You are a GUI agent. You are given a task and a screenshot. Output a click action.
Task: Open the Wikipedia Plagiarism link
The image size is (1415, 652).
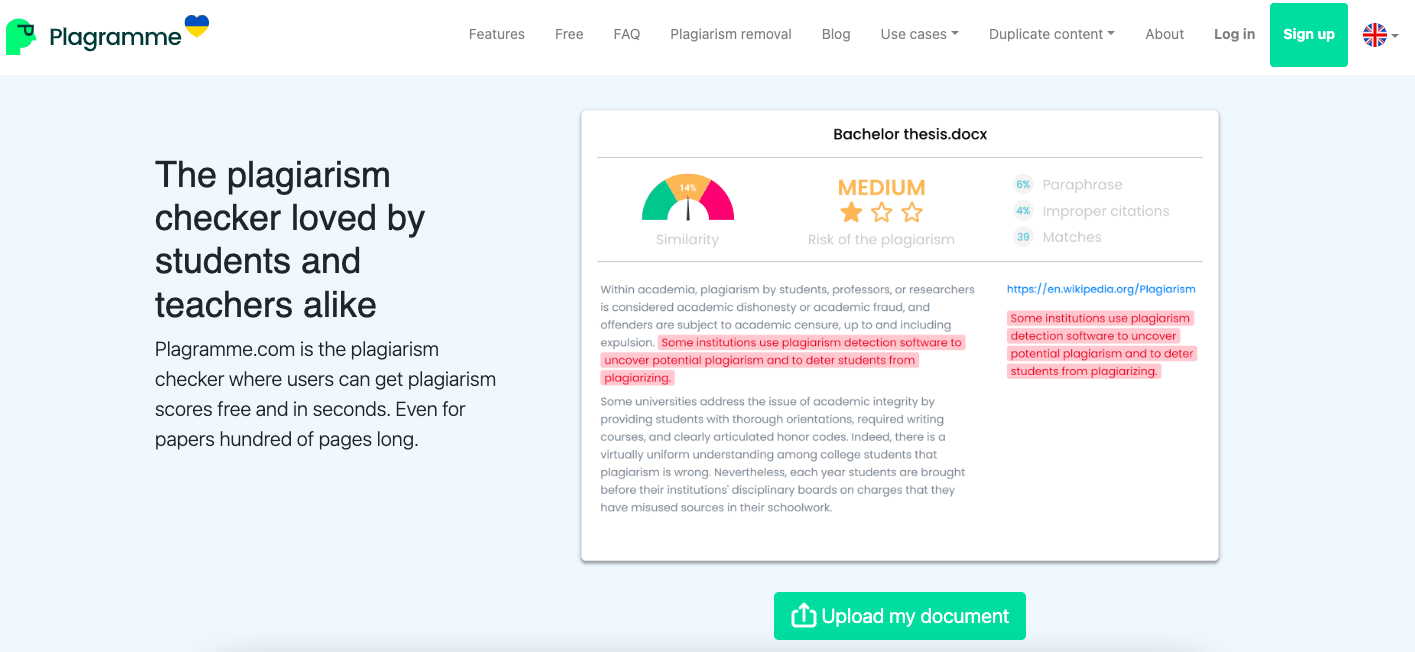pos(1101,289)
